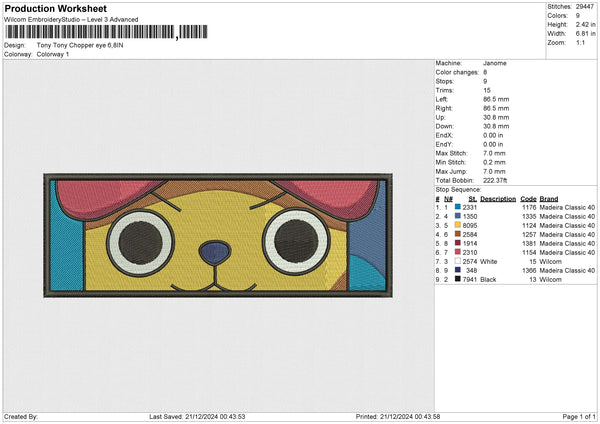Click the White swatch in stop 7
This screenshot has width=600, height=424.
[x=458, y=260]
